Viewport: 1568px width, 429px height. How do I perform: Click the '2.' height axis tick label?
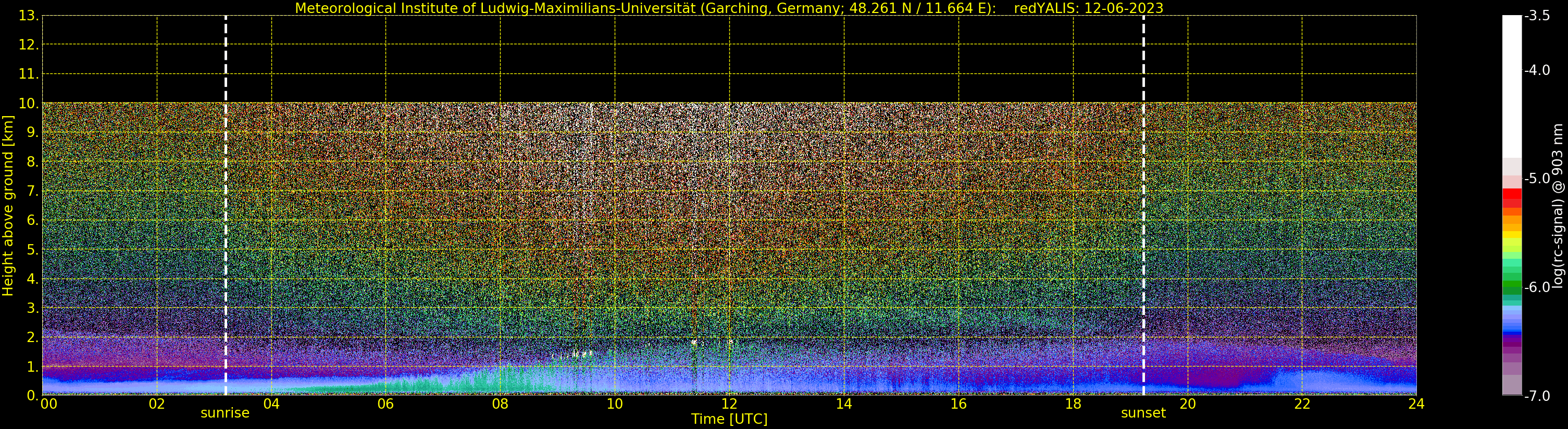(x=32, y=337)
